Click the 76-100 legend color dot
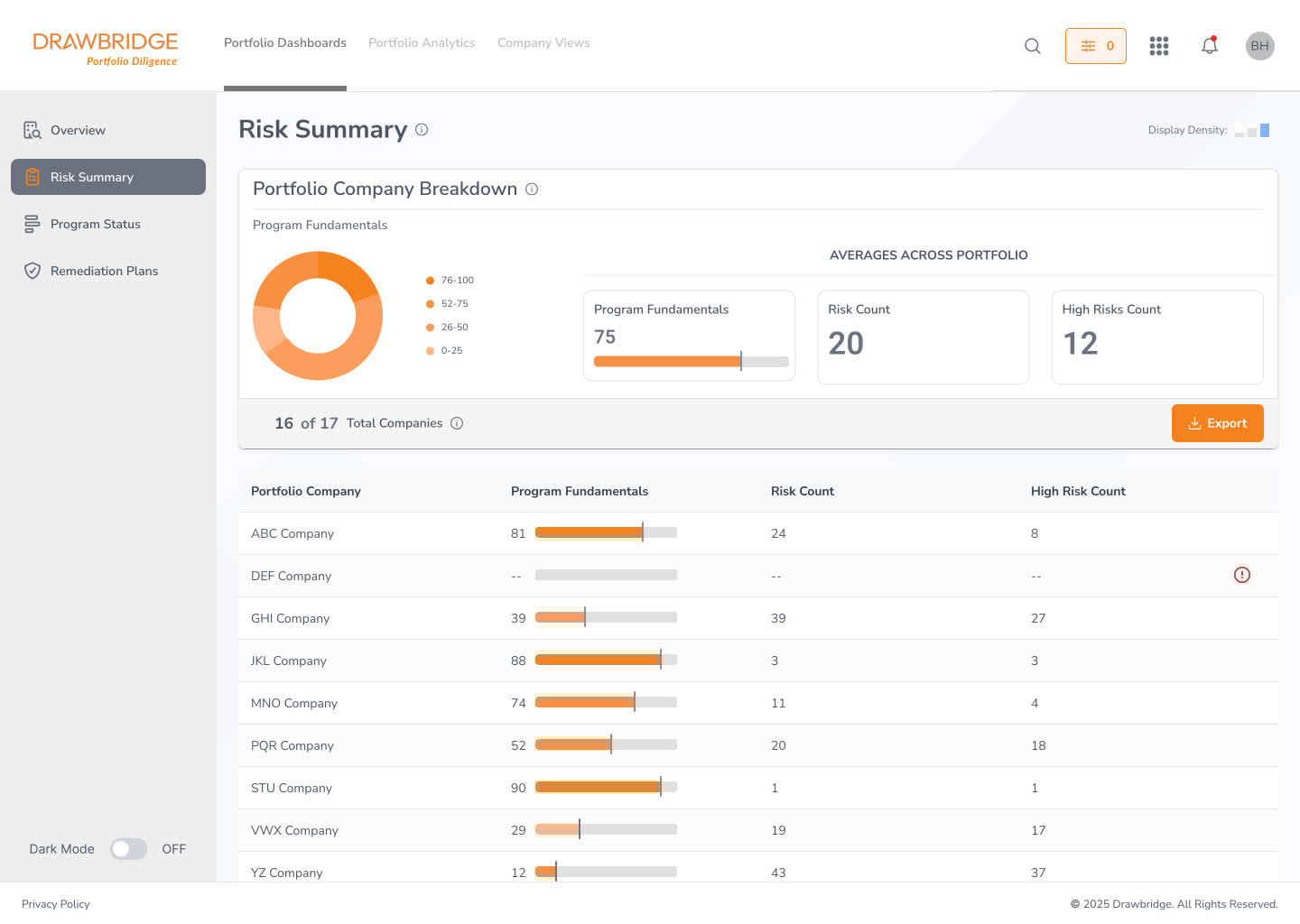The width and height of the screenshot is (1300, 924). click(430, 281)
